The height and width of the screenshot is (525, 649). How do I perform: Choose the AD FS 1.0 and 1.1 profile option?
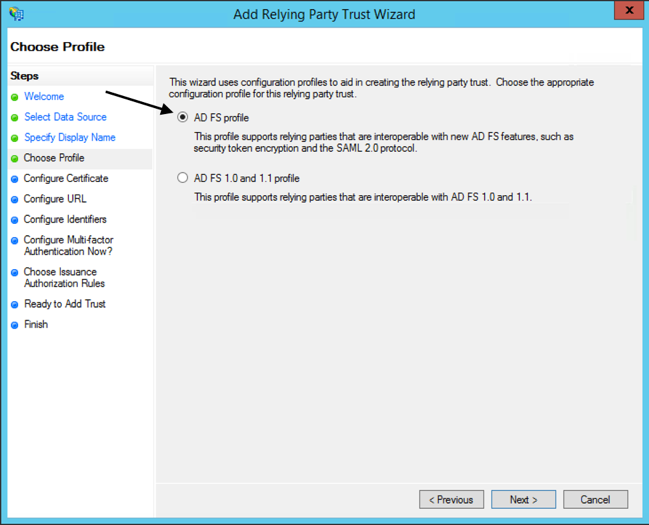click(183, 178)
